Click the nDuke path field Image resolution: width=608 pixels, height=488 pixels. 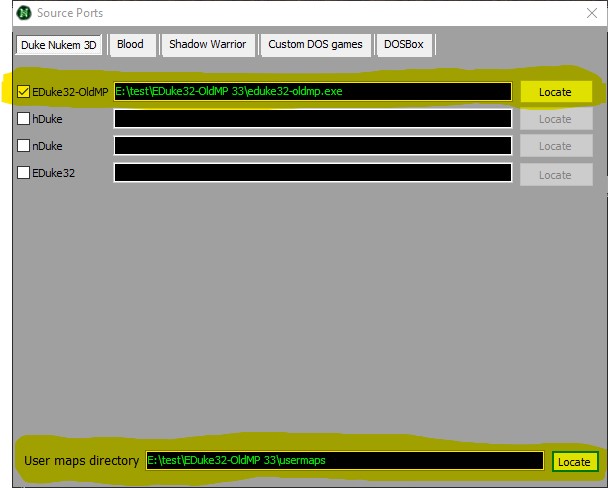coord(313,146)
